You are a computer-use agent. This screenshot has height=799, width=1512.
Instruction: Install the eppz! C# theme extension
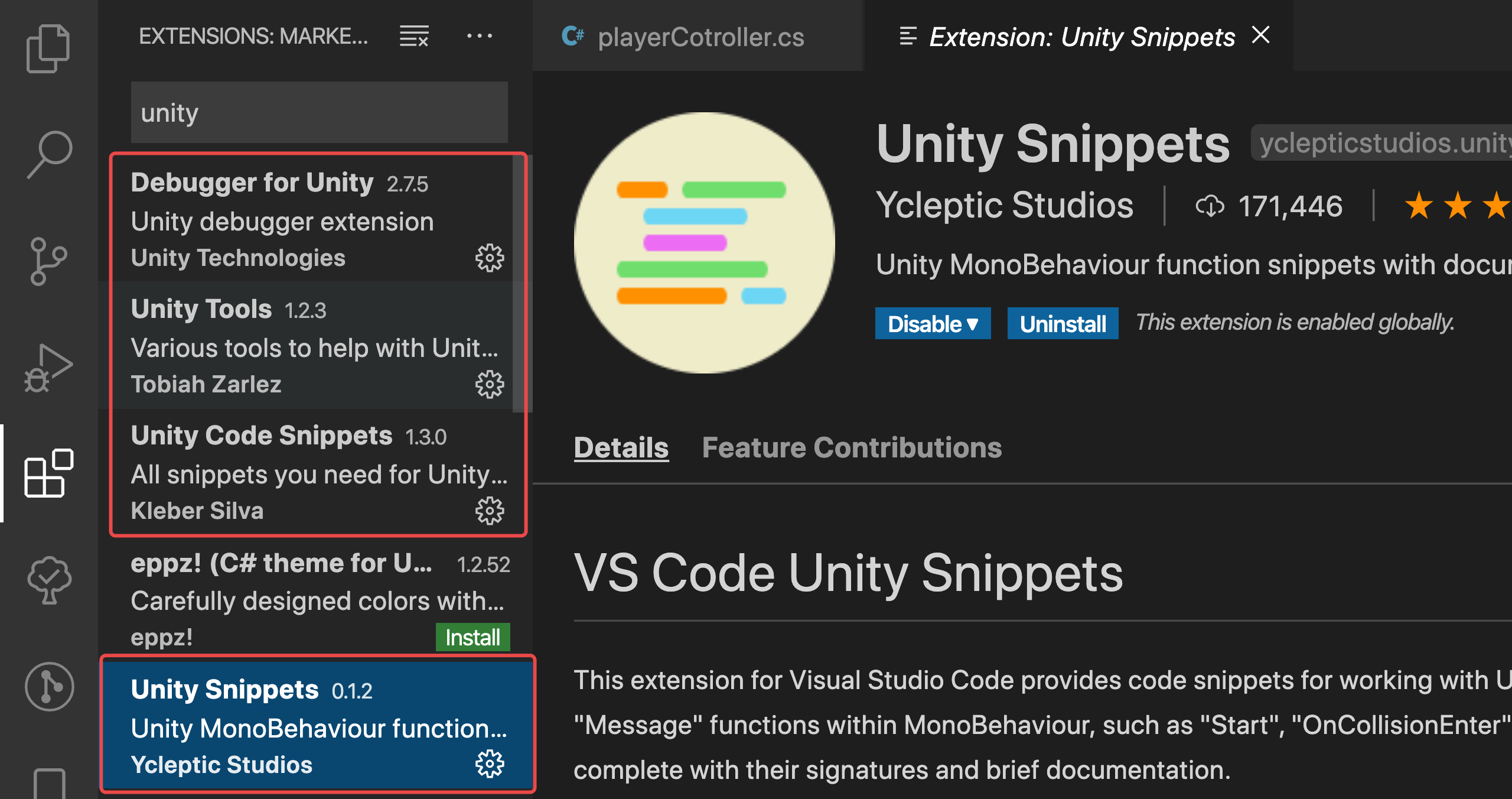[472, 637]
